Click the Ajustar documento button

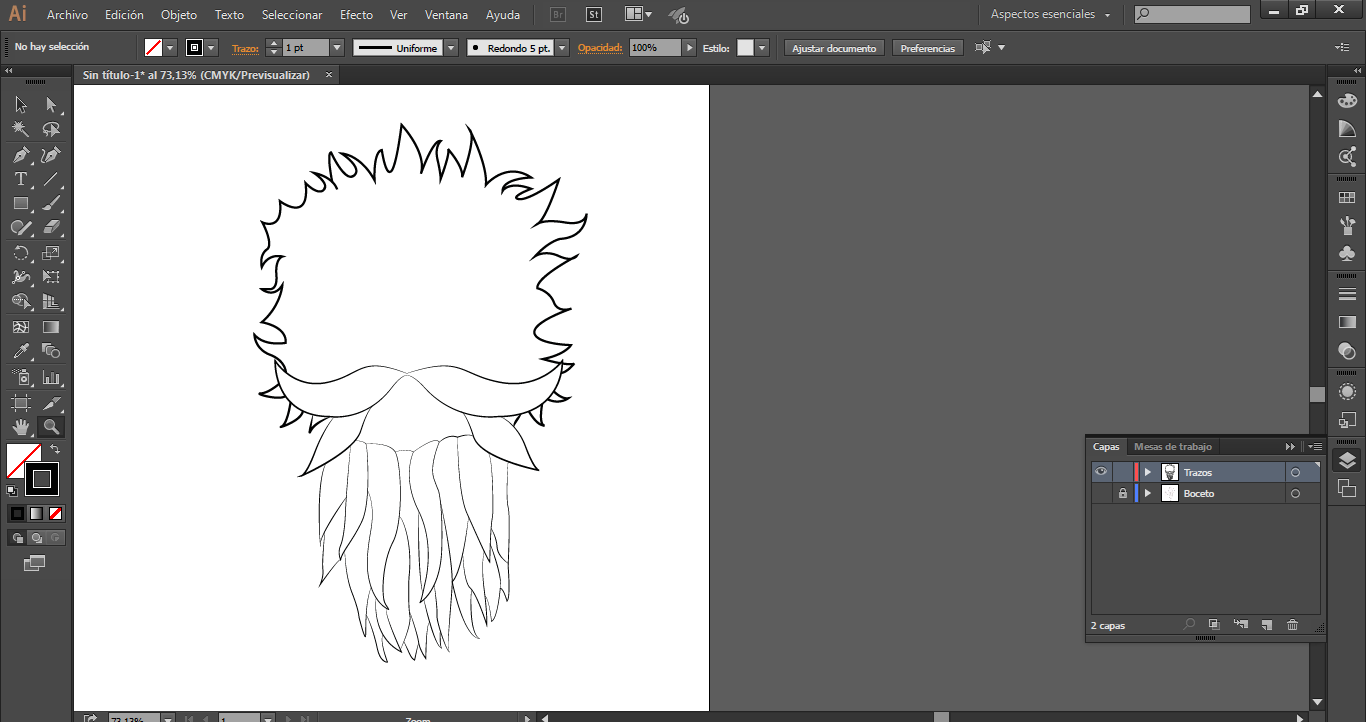point(834,48)
